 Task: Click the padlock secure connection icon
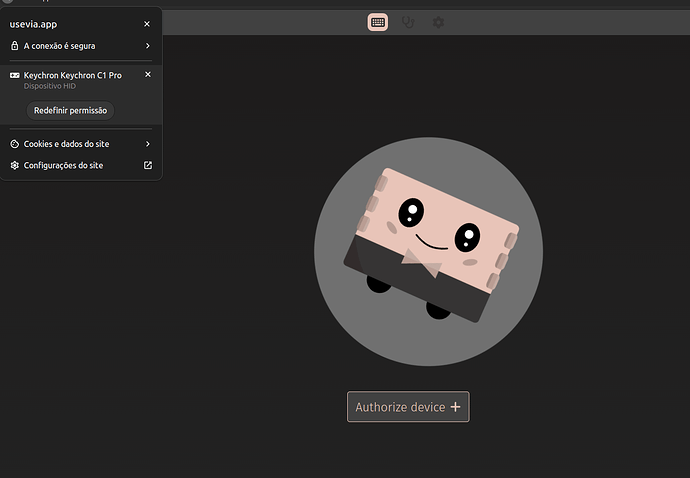tap(15, 46)
